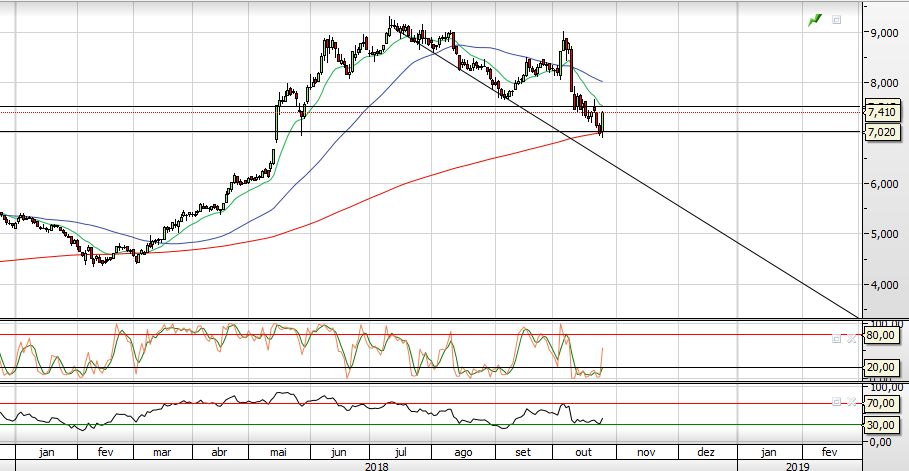Viewport: 909px width, 471px height.
Task: Select the 30,00 level label
Action: (x=881, y=424)
